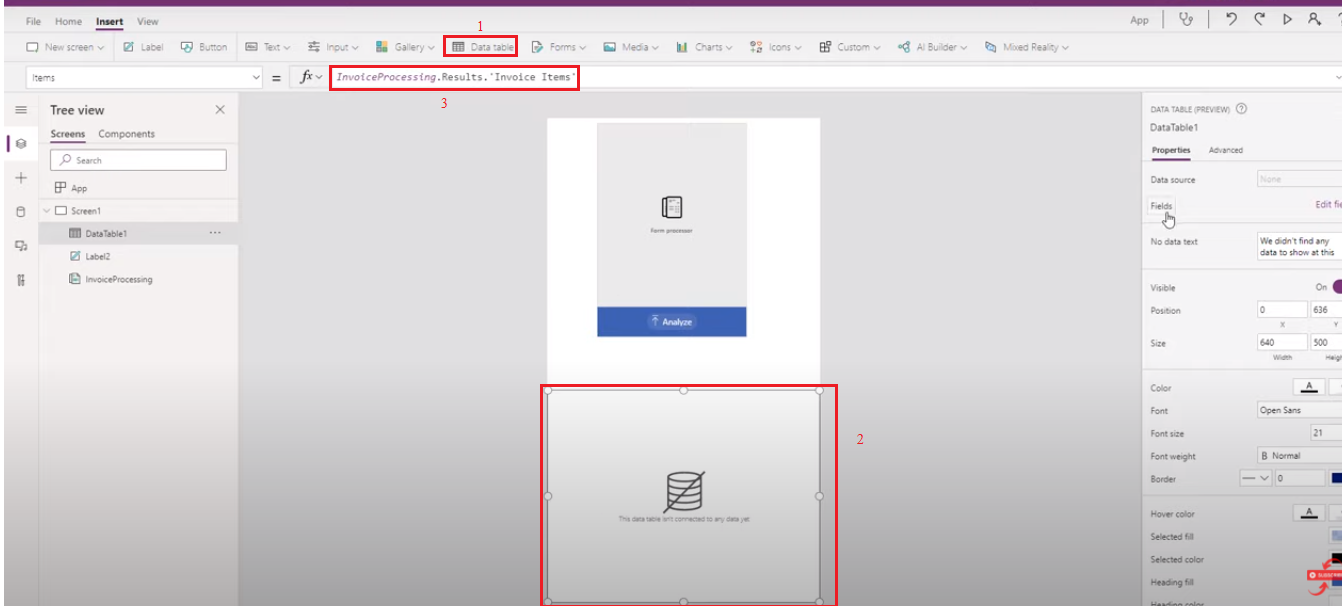Open the Data sources cylinder icon
Screen dimensions: 1342x606
[21, 211]
